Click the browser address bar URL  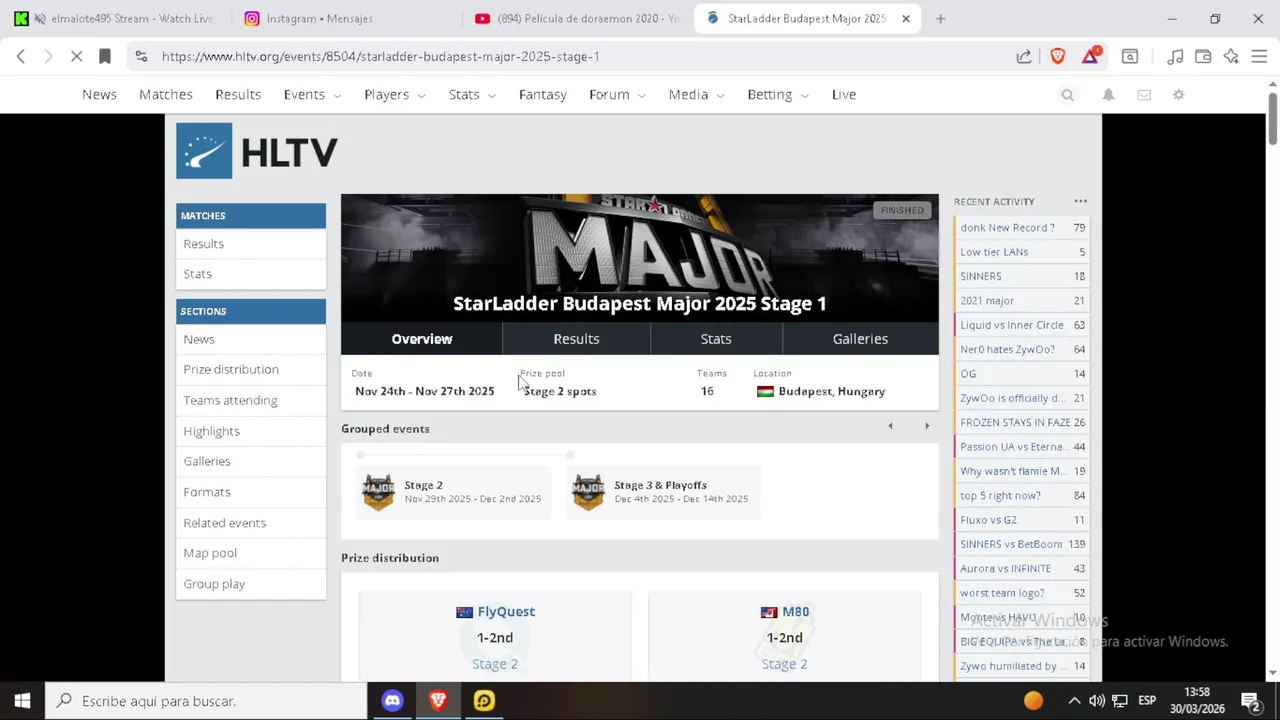click(381, 56)
